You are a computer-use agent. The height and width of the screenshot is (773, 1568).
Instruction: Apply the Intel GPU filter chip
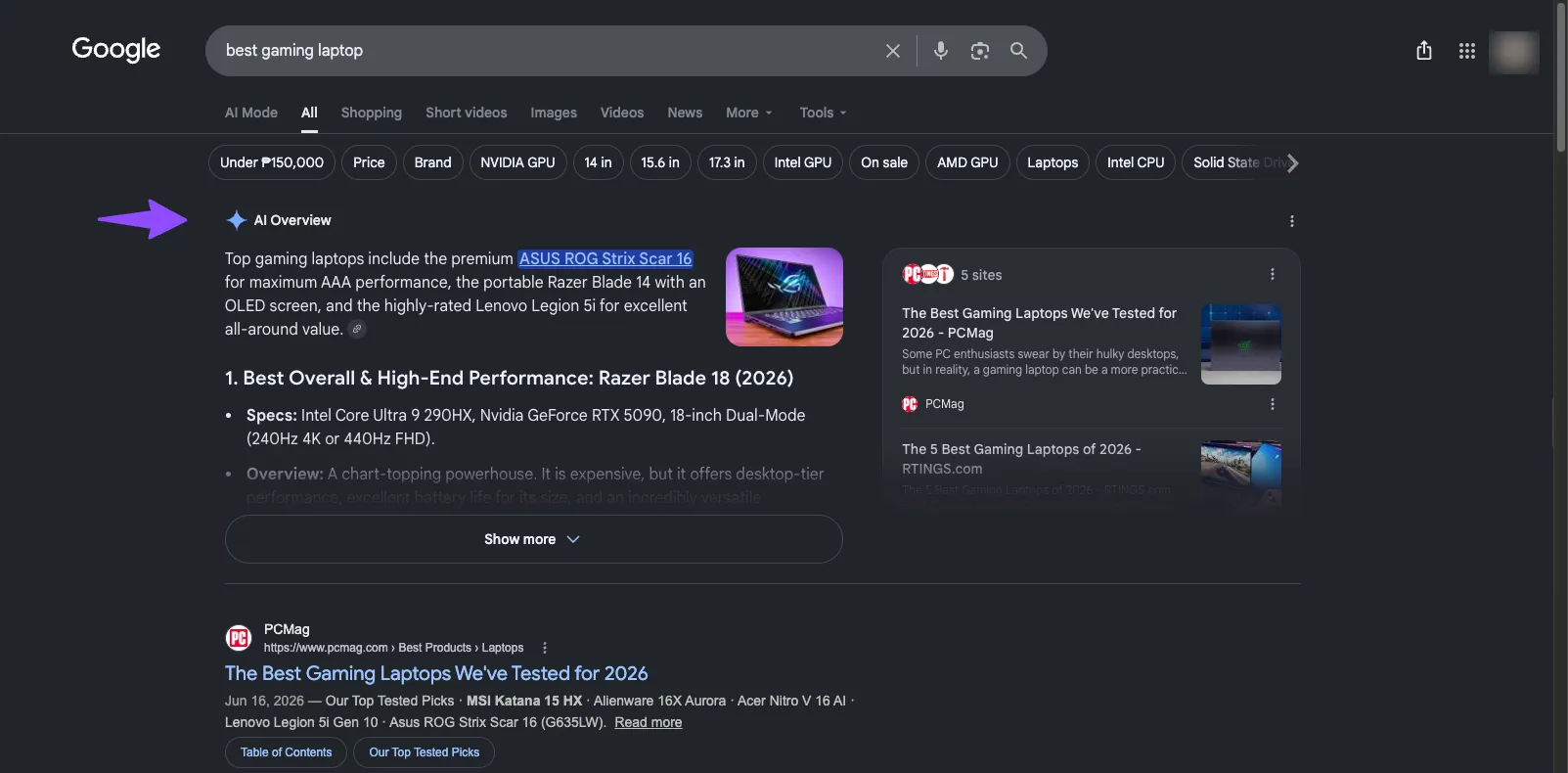pos(803,162)
